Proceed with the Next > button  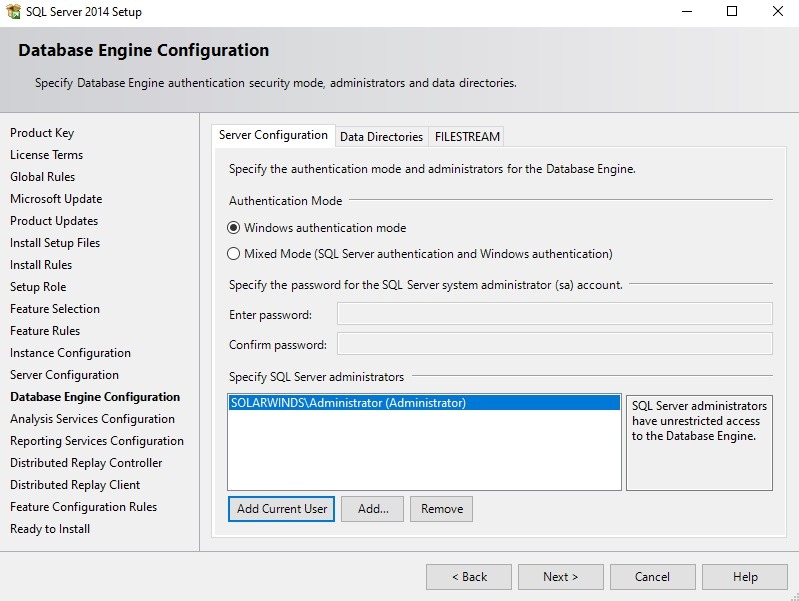[x=561, y=577]
